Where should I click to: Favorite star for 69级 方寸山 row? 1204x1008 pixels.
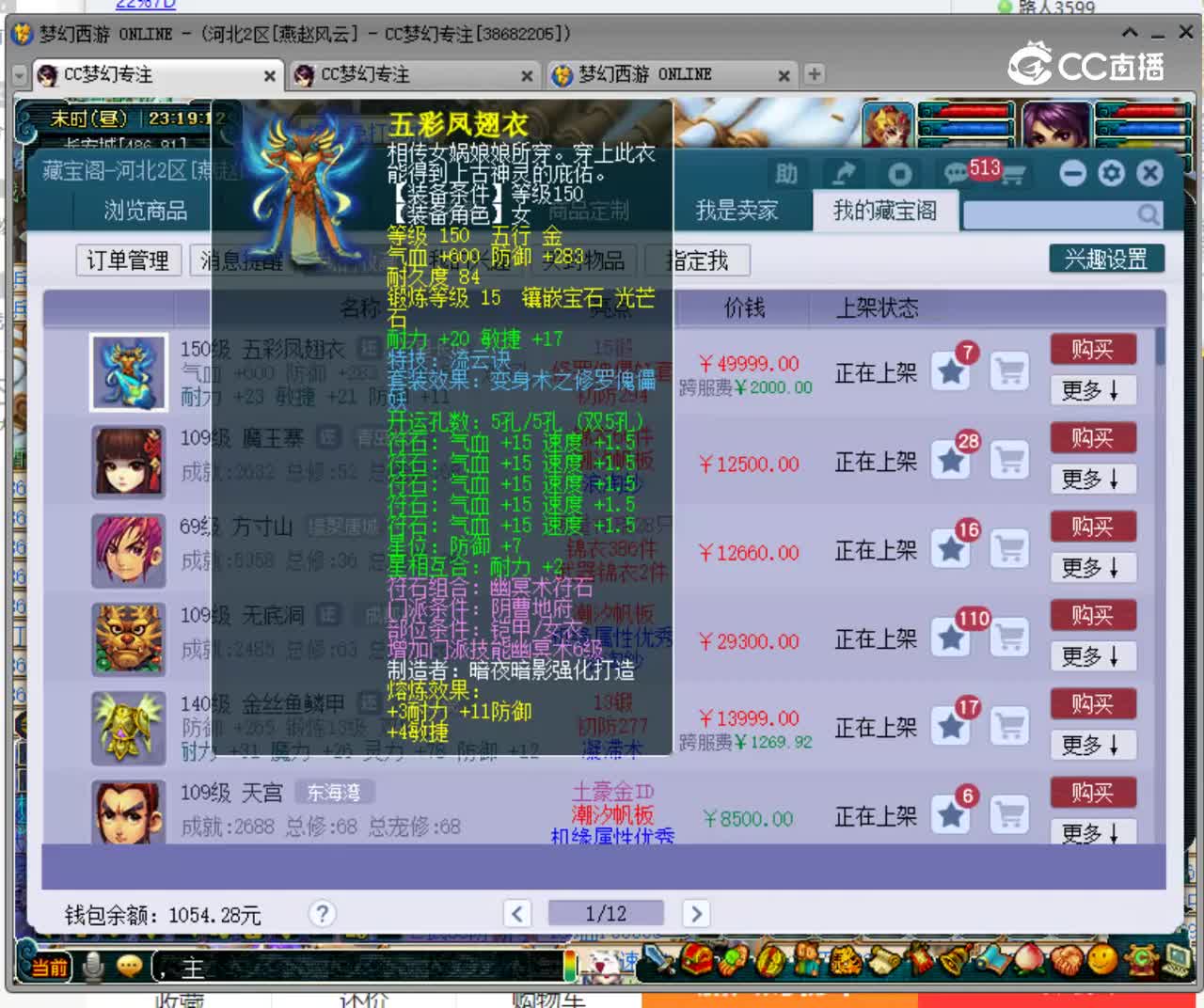point(952,549)
